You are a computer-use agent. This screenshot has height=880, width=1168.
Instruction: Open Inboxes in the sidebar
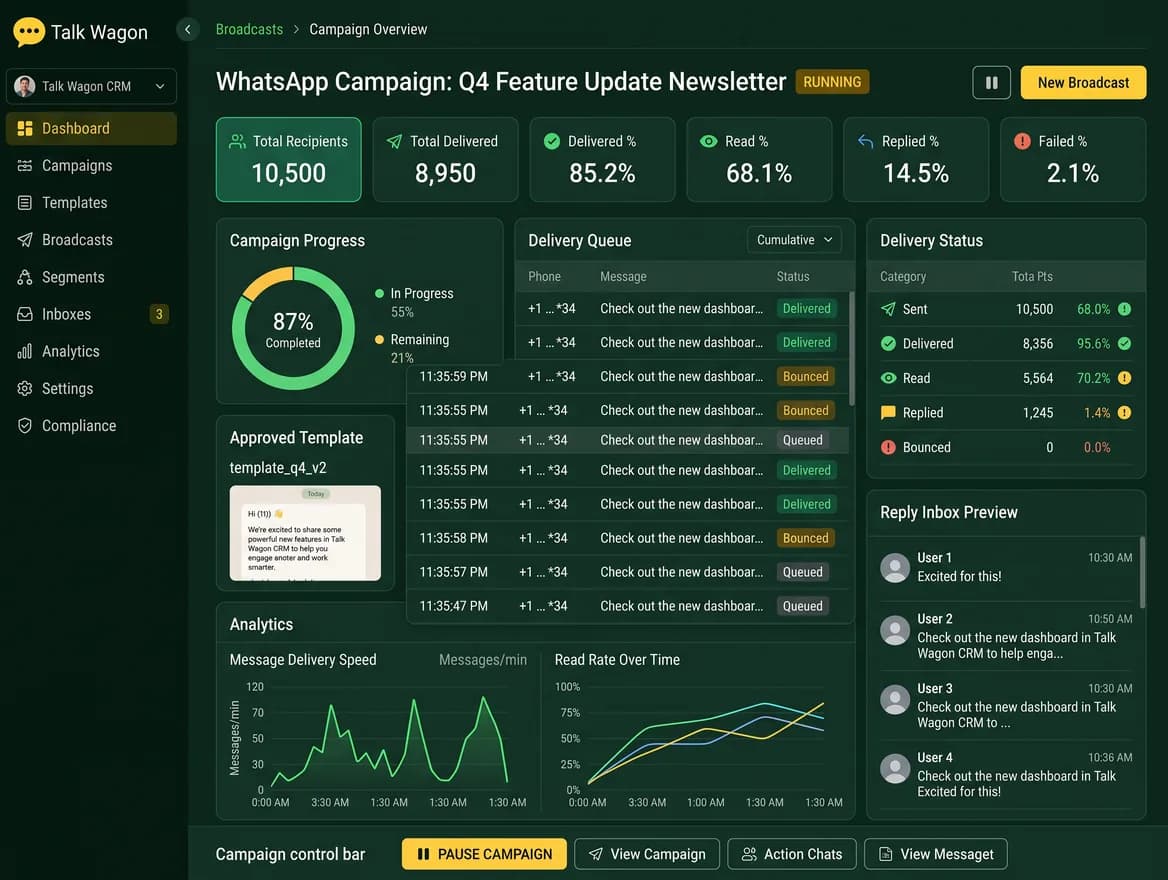click(91, 314)
